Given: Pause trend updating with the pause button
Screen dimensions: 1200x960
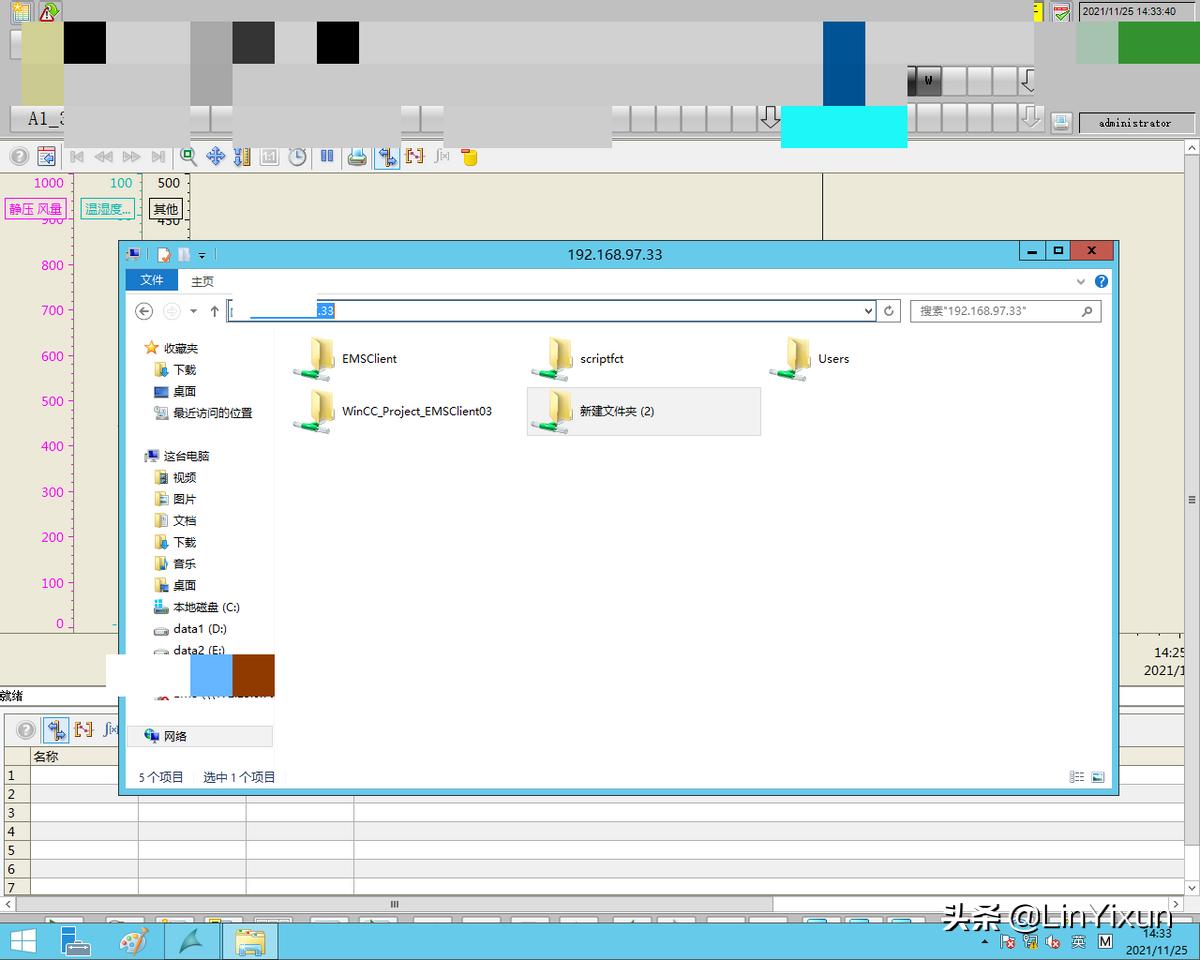Looking at the screenshot, I should [327, 157].
